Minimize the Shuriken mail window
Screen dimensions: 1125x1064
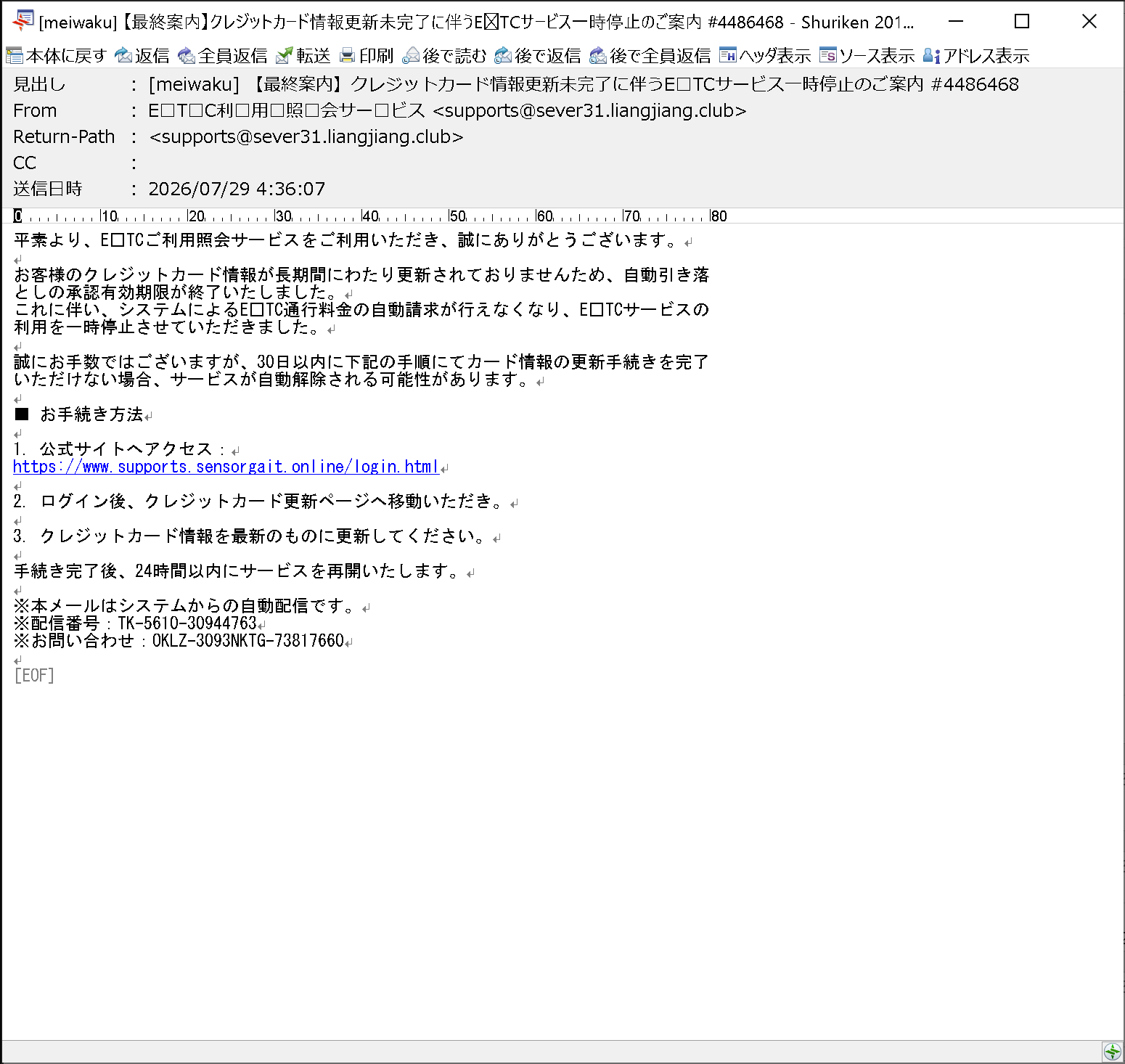click(x=956, y=22)
